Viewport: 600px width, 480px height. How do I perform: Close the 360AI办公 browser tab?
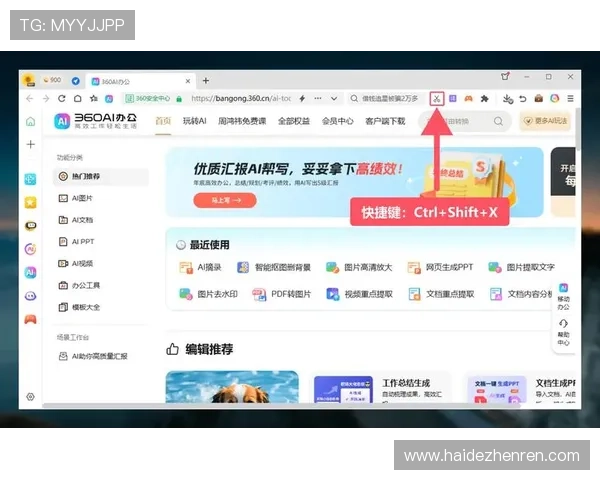pyautogui.click(x=188, y=81)
